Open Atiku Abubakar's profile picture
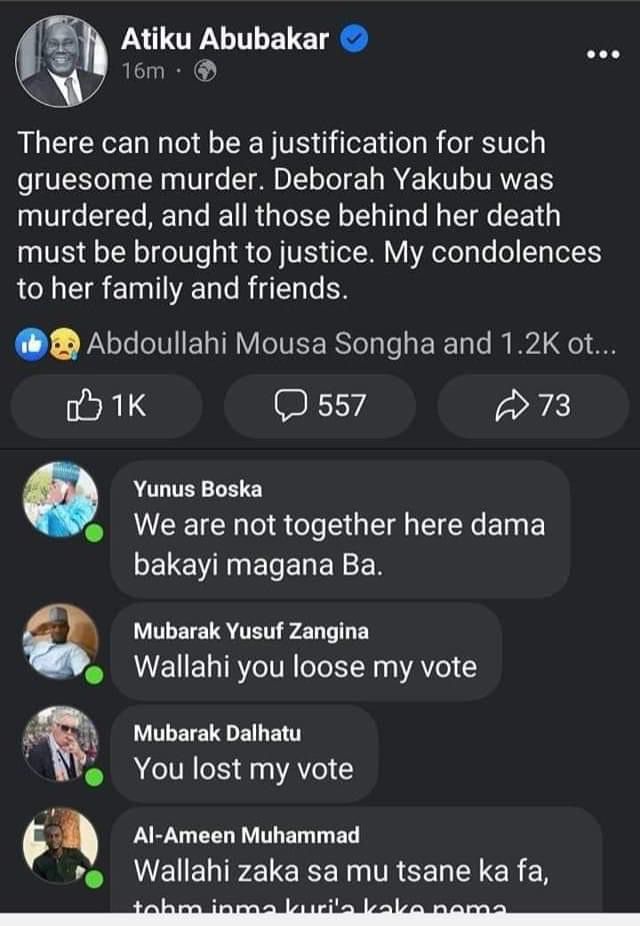 point(62,61)
